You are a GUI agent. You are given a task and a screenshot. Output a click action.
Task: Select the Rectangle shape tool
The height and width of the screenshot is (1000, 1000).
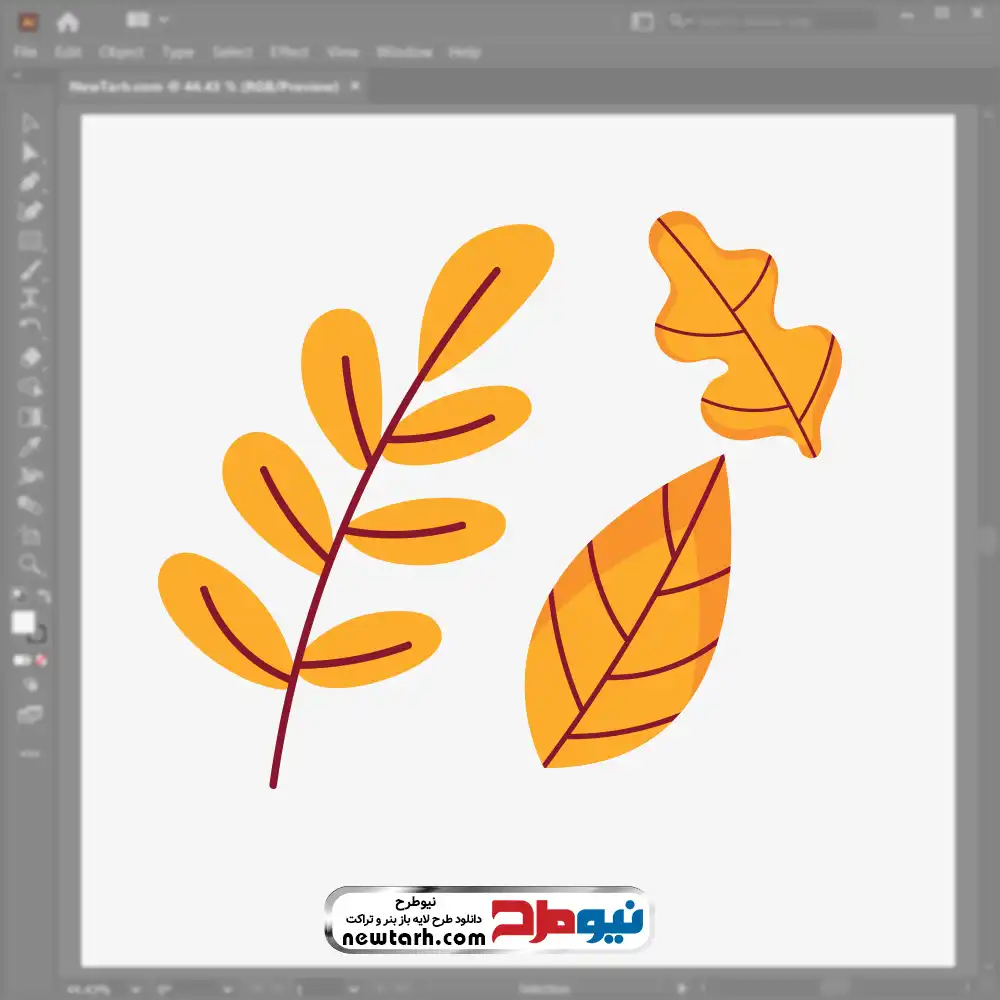pyautogui.click(x=30, y=241)
